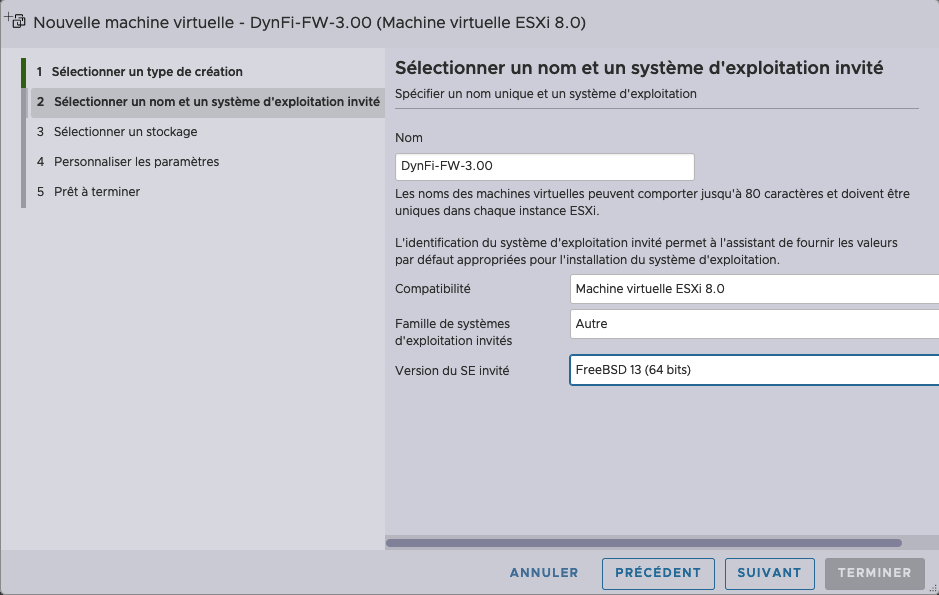Jump to step 4 Personnaliser les paramètres

click(x=128, y=162)
